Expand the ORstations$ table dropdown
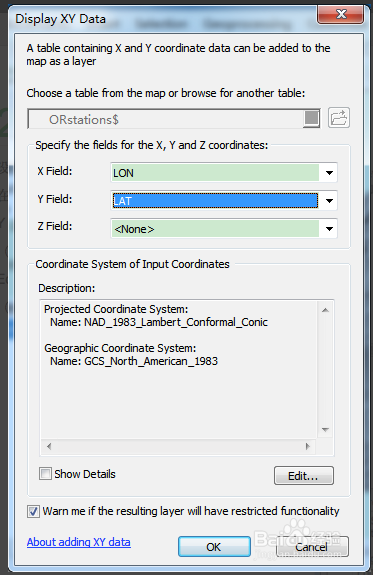 click(312, 118)
